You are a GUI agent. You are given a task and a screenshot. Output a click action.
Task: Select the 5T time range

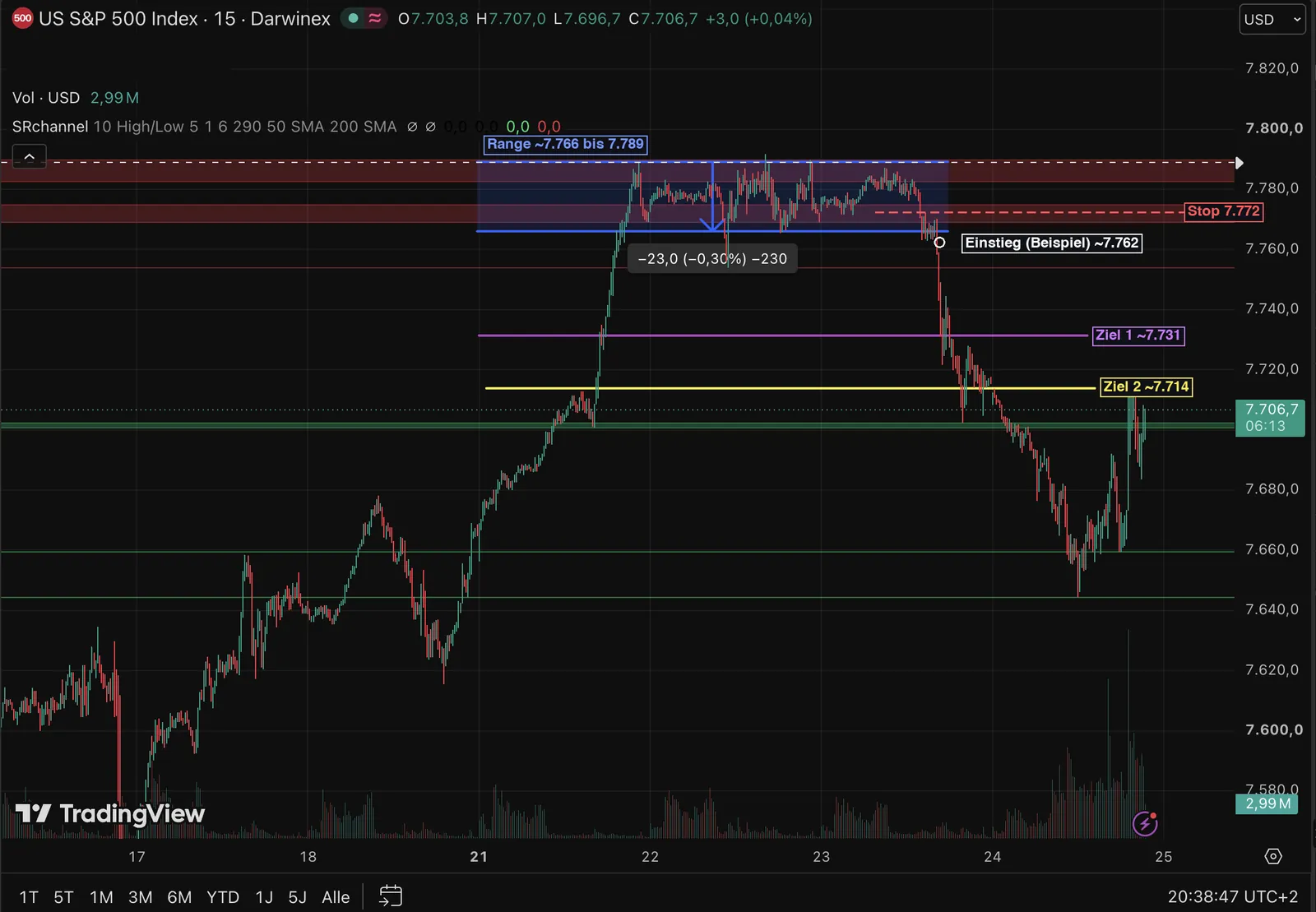click(63, 896)
